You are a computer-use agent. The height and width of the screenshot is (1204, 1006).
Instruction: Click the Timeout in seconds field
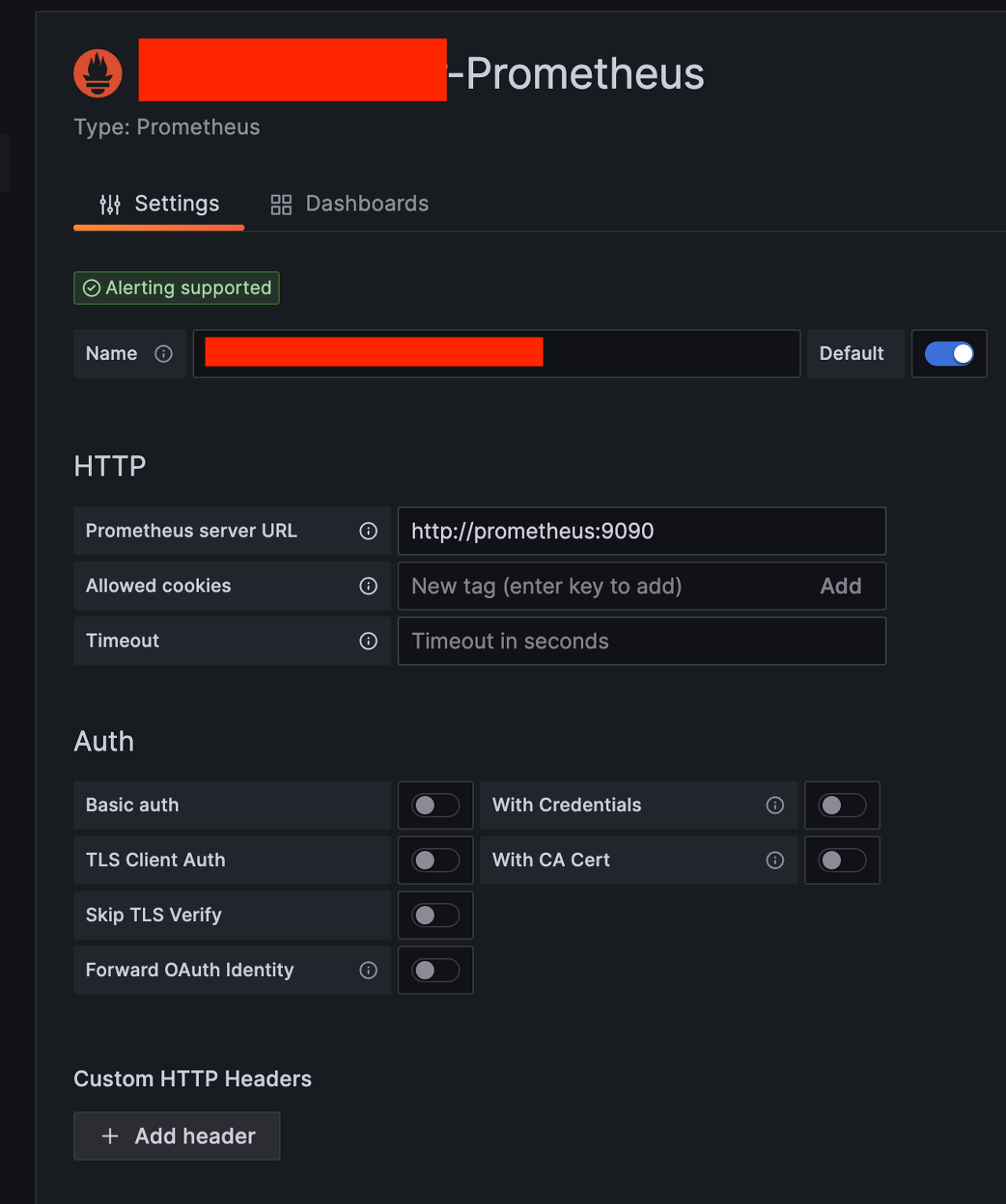pos(642,641)
